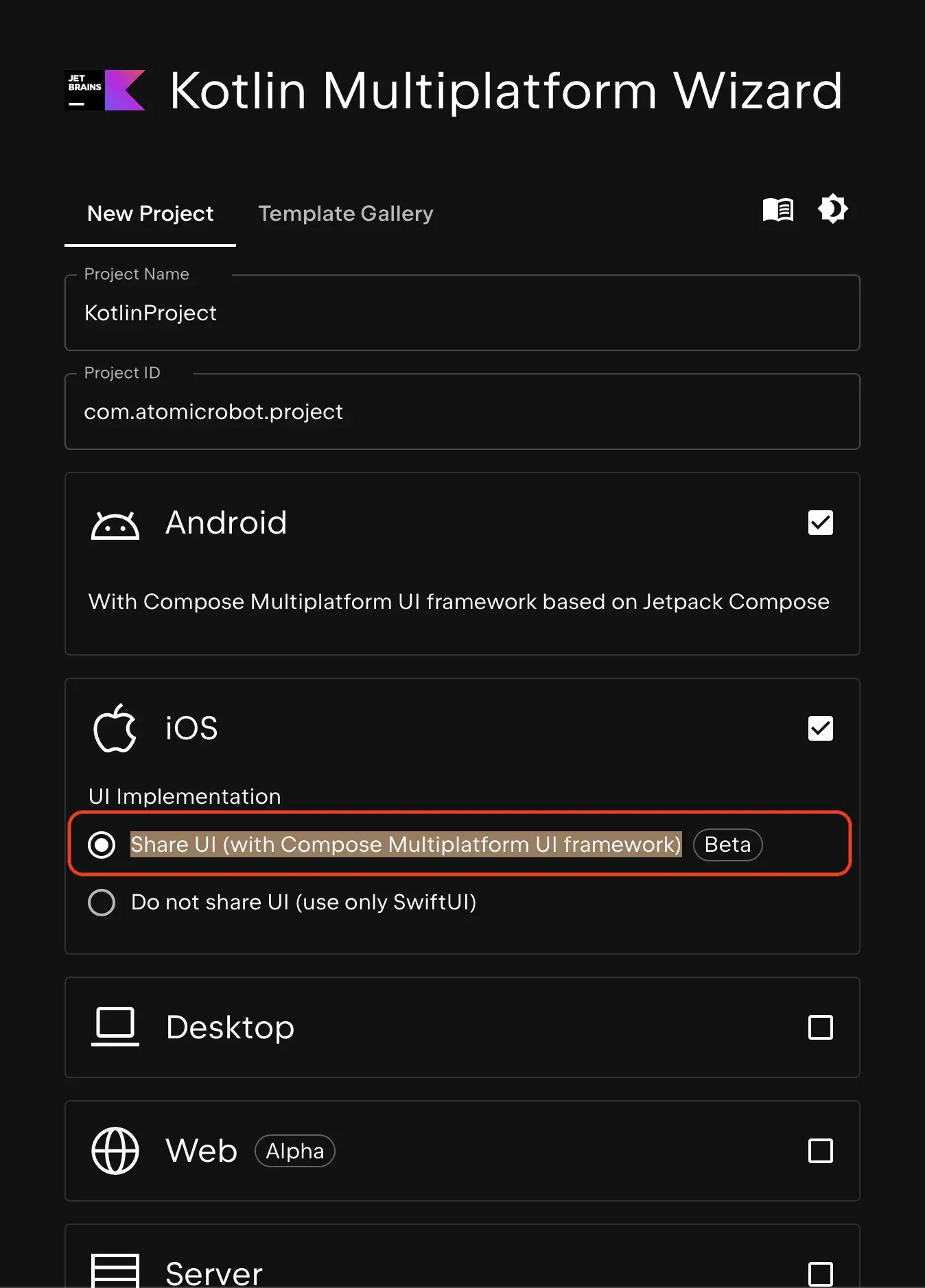Select Do not share UI radio option
925x1288 pixels.
102,903
